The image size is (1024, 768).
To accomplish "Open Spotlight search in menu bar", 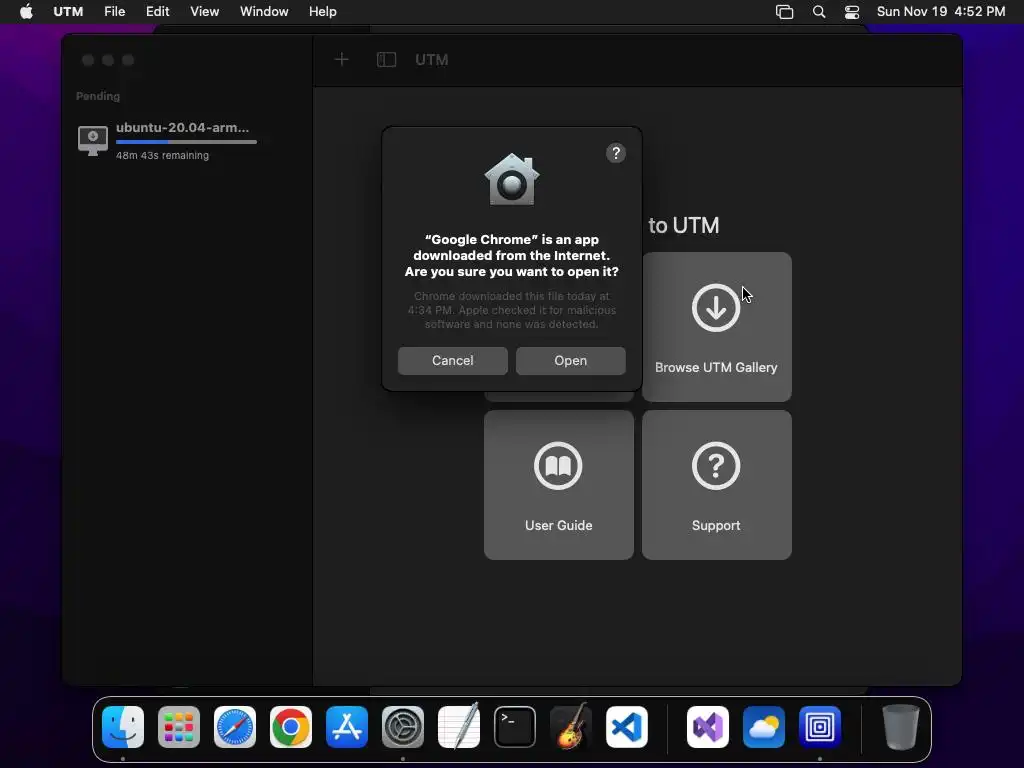I will pyautogui.click(x=818, y=12).
